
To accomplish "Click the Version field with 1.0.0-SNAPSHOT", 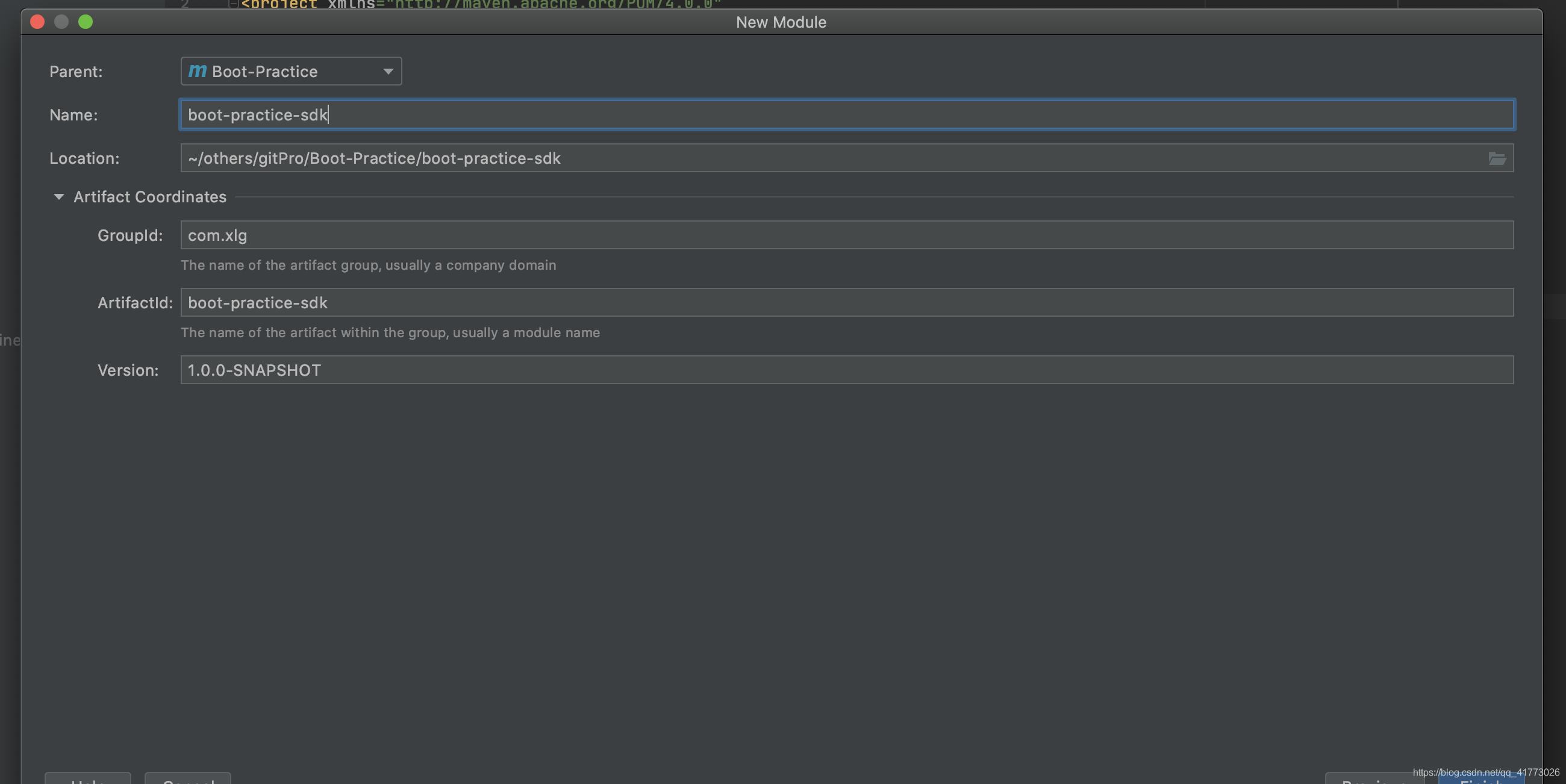I will click(847, 370).
